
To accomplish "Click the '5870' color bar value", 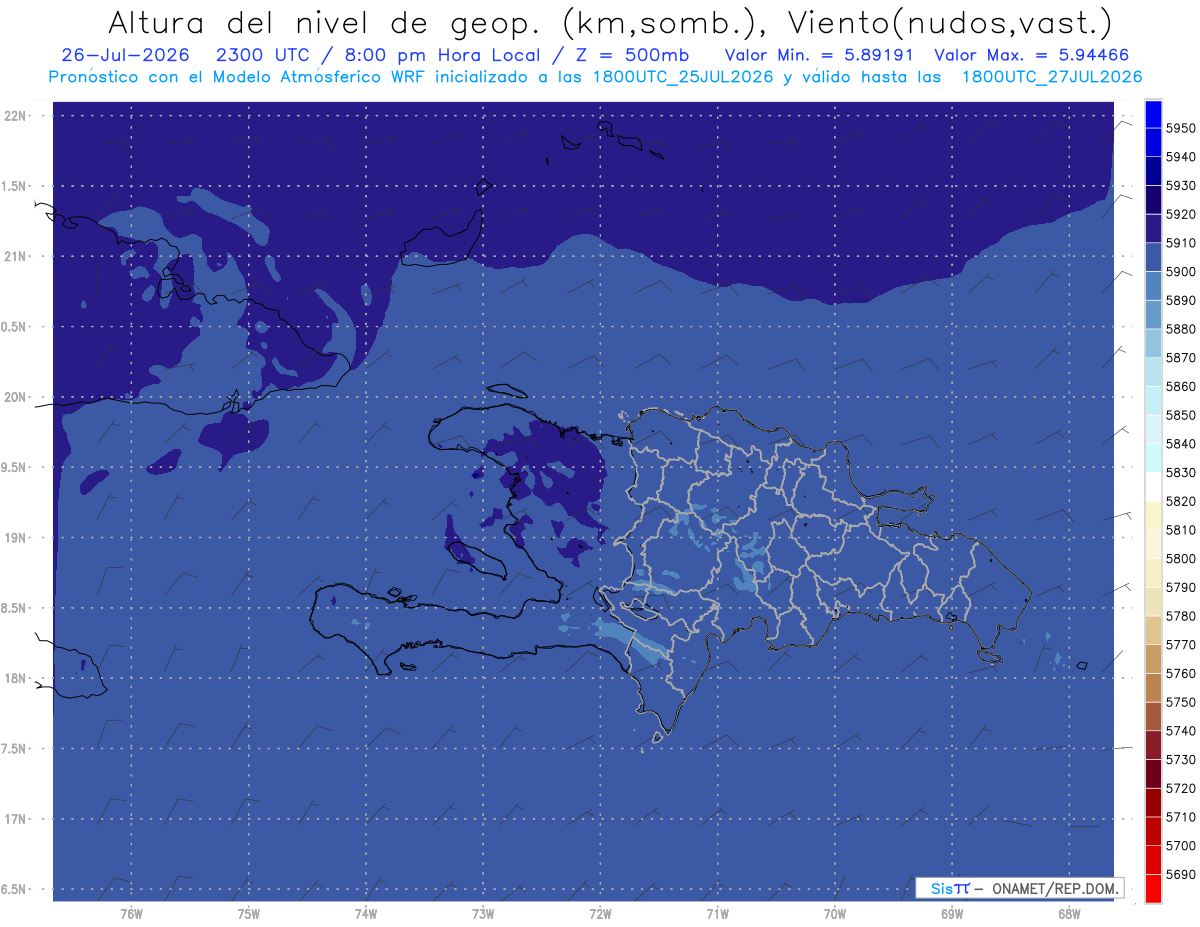I will [1180, 357].
